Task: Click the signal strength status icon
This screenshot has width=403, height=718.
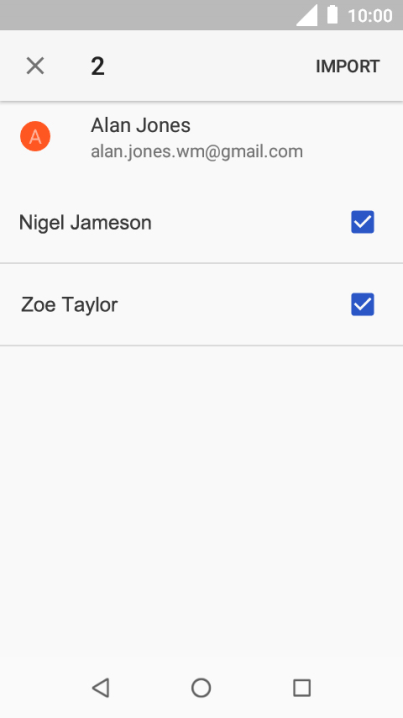Action: point(307,15)
